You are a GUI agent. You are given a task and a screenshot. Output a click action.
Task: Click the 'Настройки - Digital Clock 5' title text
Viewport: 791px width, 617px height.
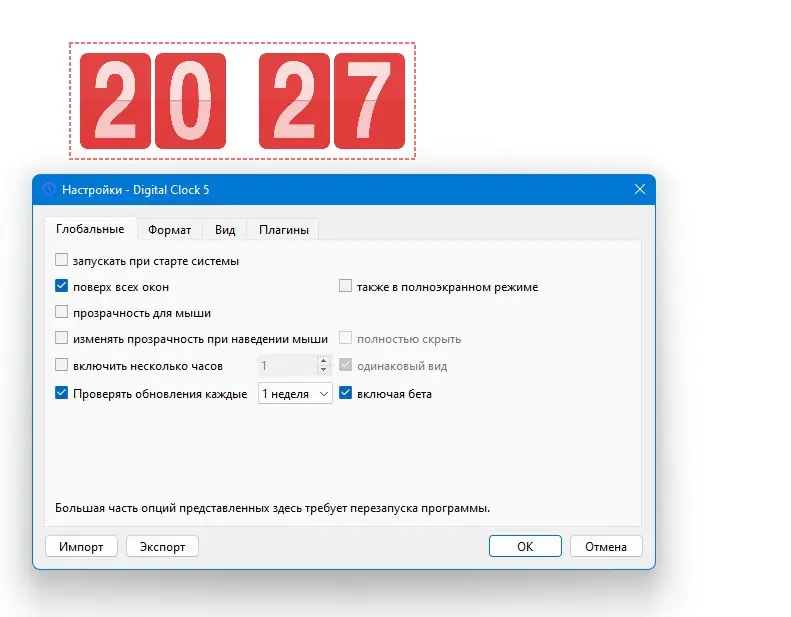pos(135,190)
